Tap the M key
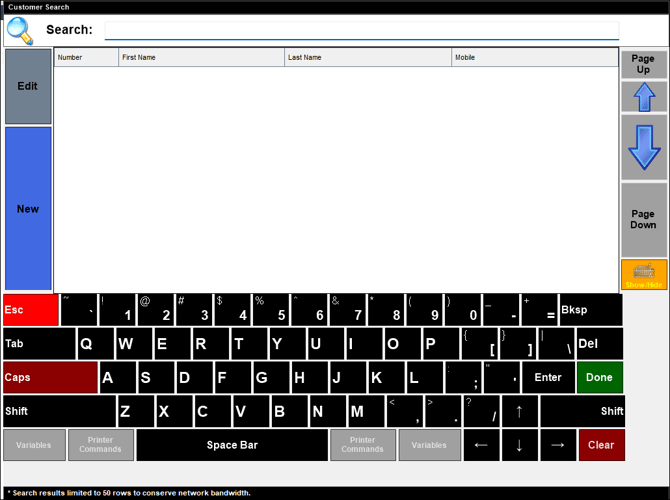The width and height of the screenshot is (670, 500). [x=366, y=411]
